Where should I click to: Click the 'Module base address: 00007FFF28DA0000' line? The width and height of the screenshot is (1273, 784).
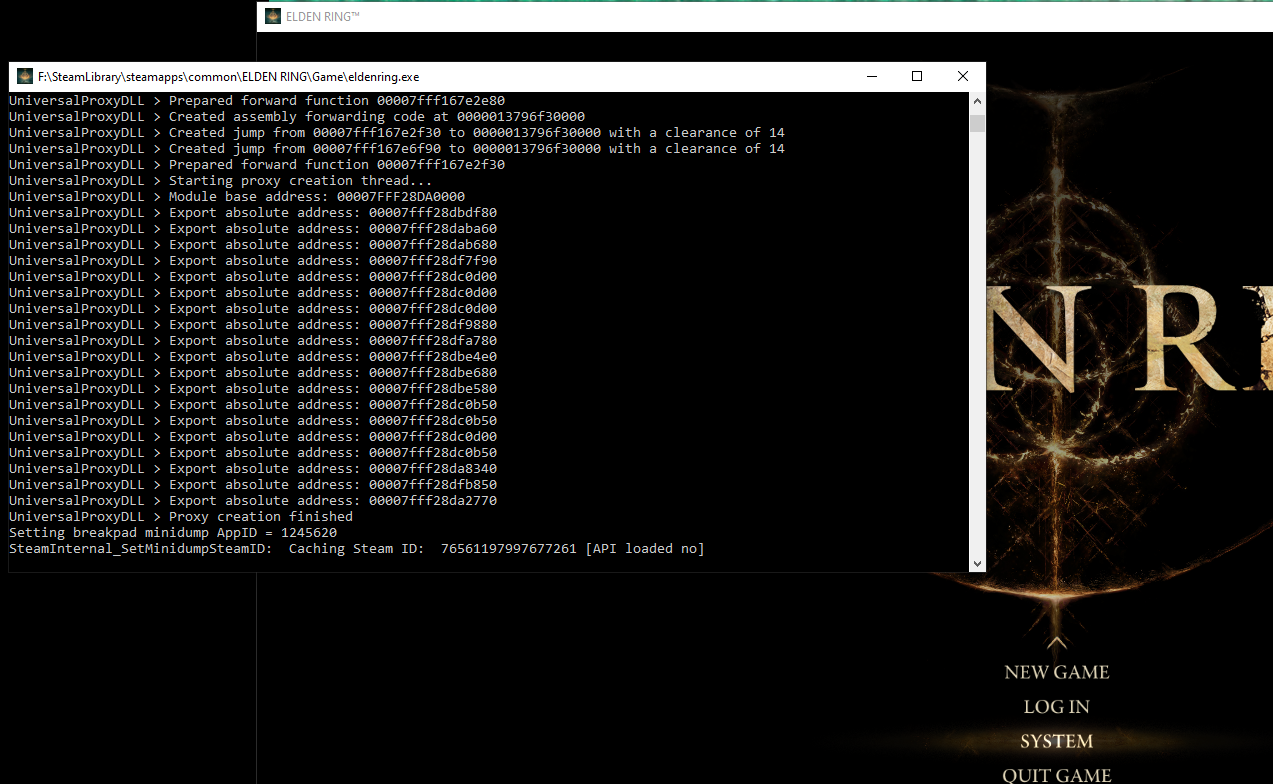pyautogui.click(x=237, y=197)
